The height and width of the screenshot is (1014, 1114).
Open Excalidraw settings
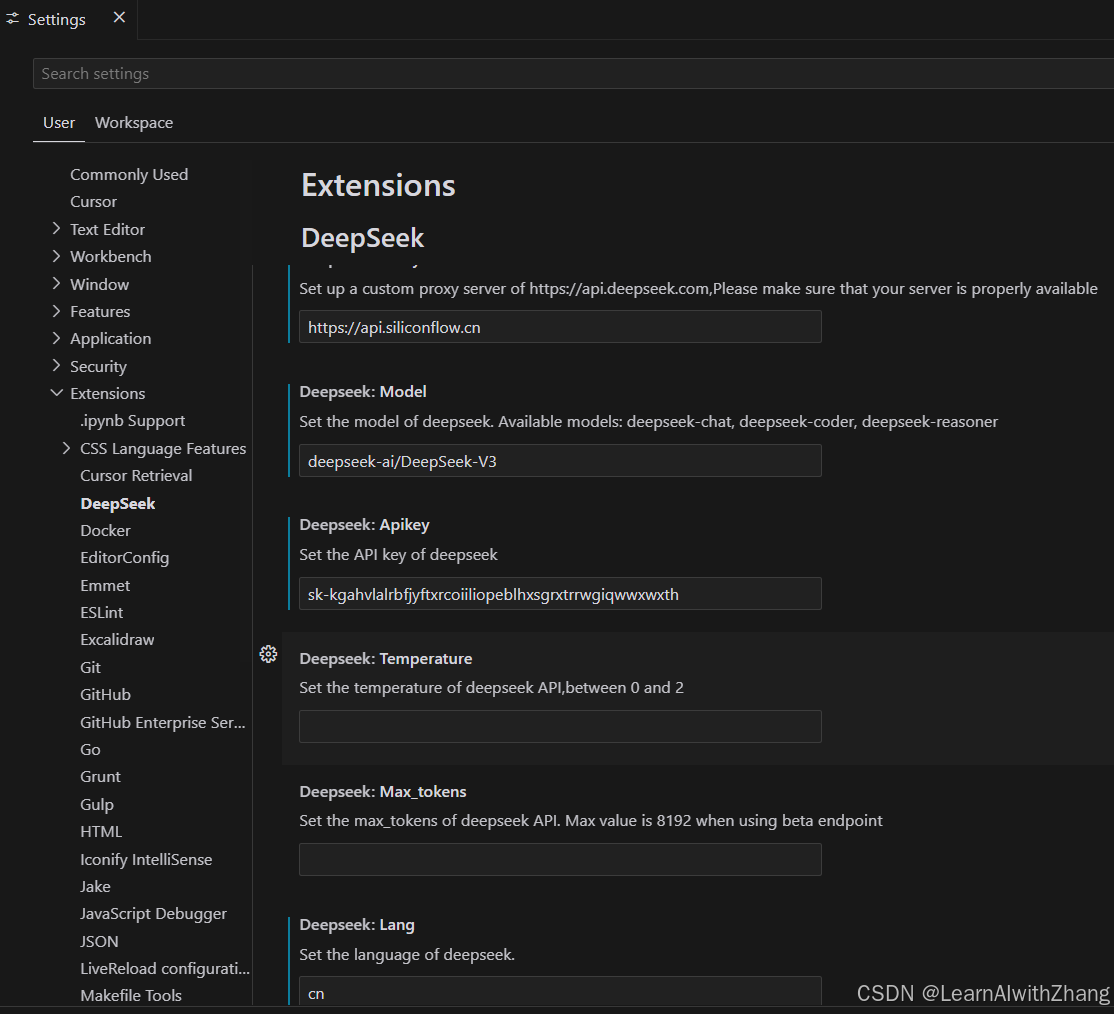pos(117,640)
